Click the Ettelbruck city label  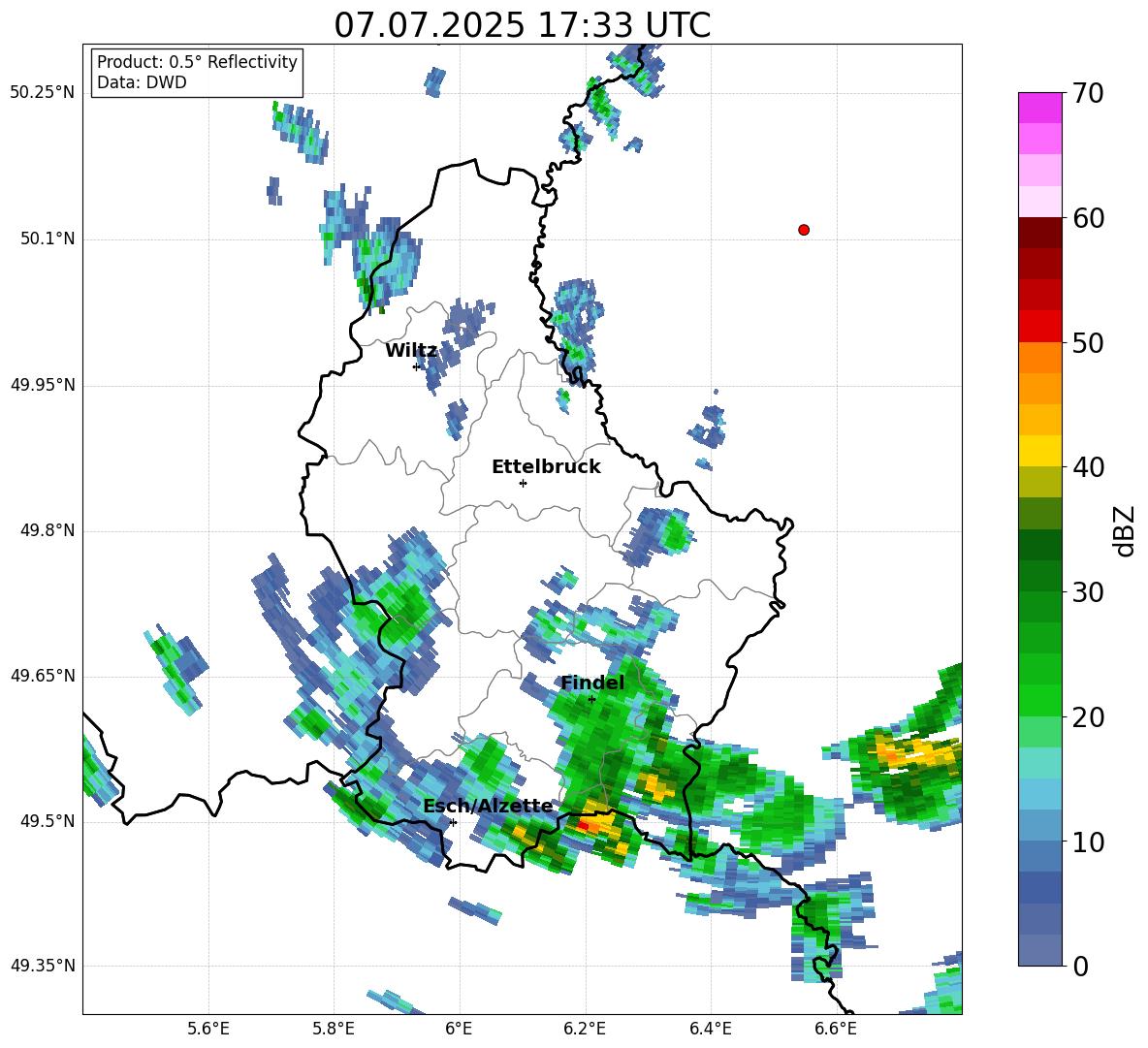pos(546,467)
